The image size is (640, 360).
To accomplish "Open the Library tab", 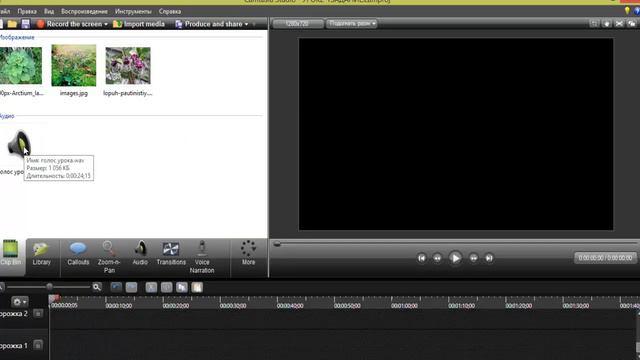I will coord(42,254).
